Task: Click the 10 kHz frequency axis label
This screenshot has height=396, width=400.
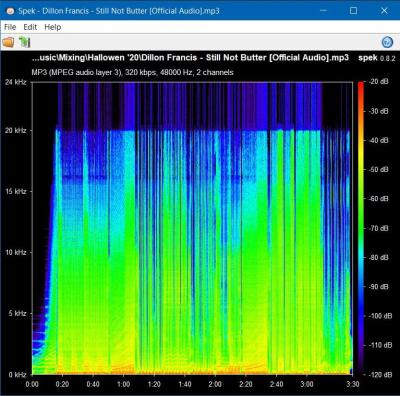Action: [16, 252]
